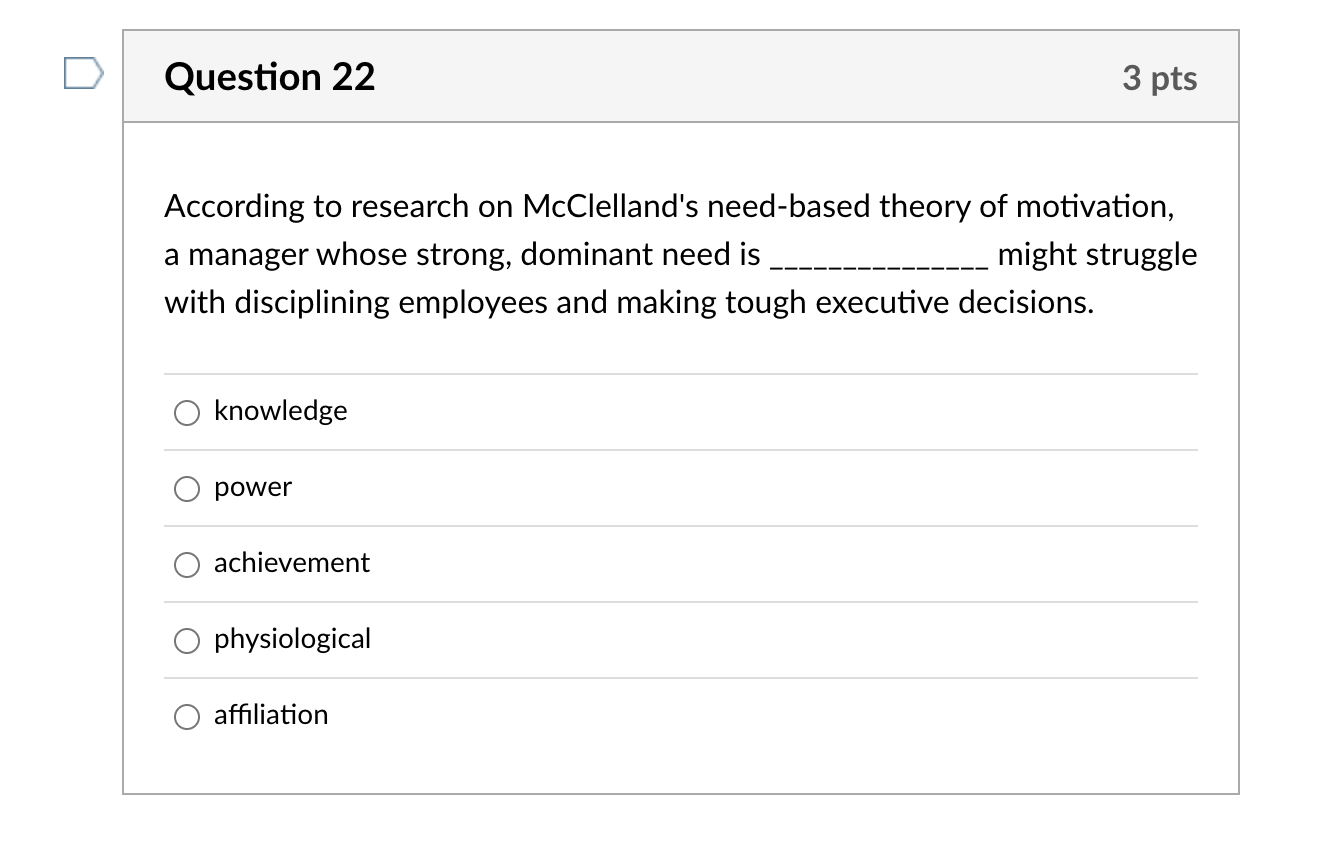This screenshot has width=1322, height=844.
Task: Click the last answer row for "affiliation"
Action: (x=600, y=715)
